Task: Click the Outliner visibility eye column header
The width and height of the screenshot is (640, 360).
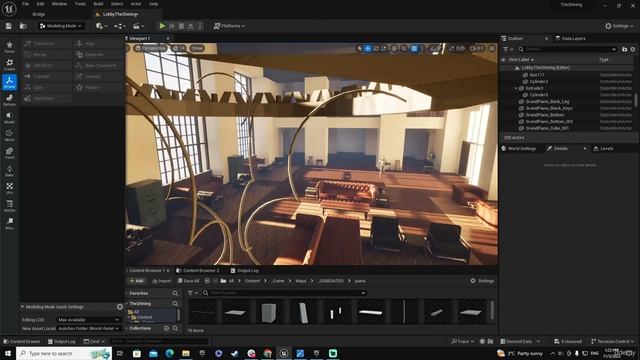Action: tap(504, 60)
